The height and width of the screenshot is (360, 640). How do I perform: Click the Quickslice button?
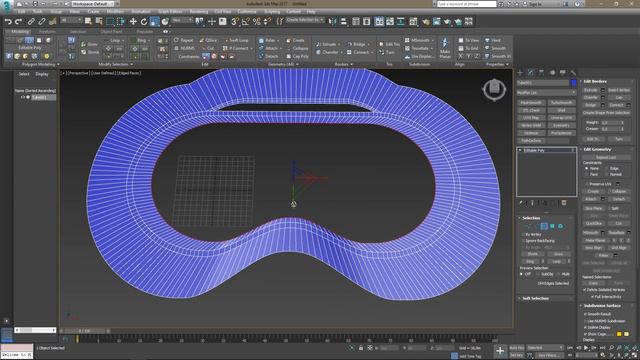(593, 223)
